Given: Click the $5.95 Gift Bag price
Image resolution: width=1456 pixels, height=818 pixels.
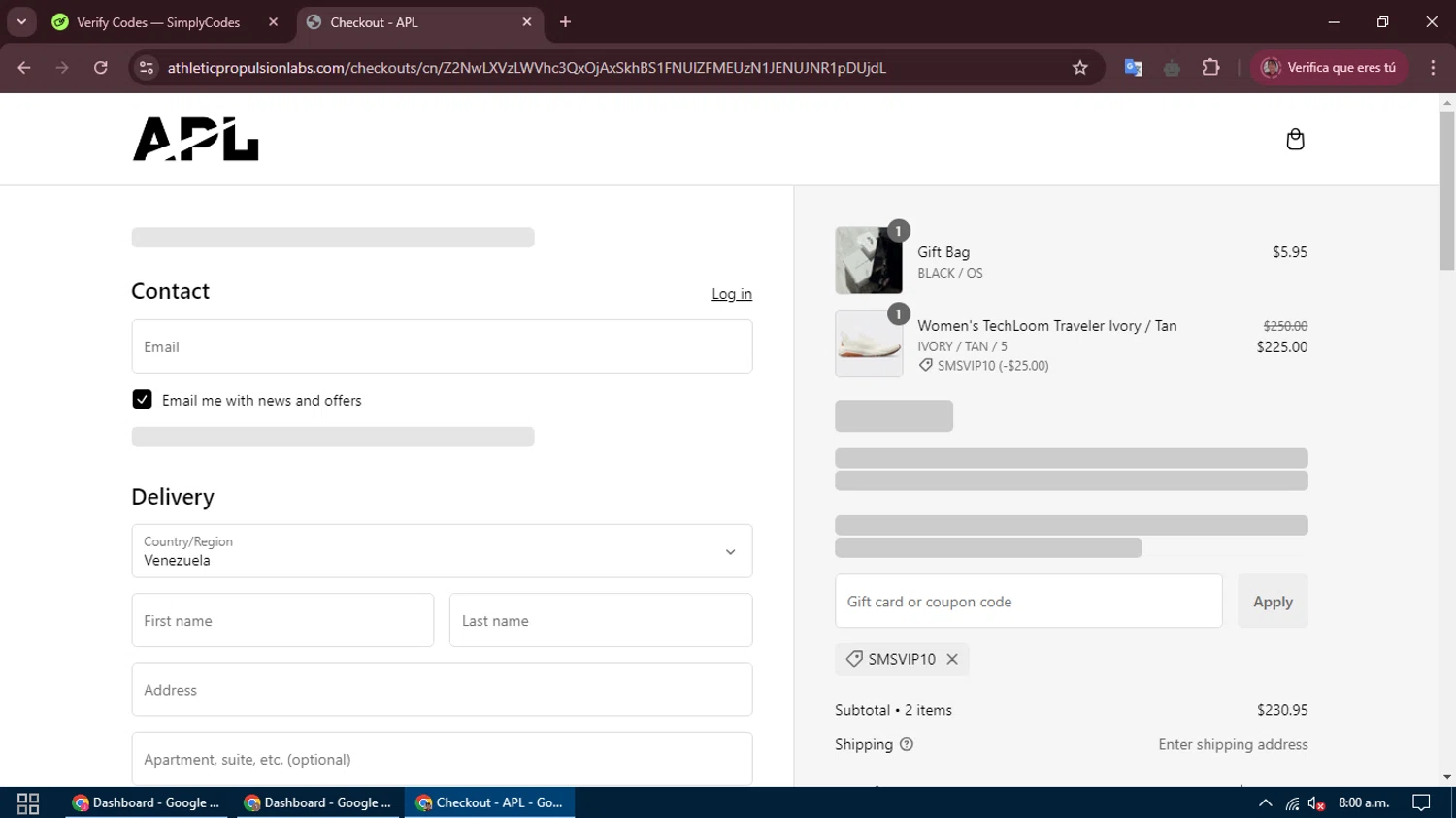Looking at the screenshot, I should tap(1290, 252).
